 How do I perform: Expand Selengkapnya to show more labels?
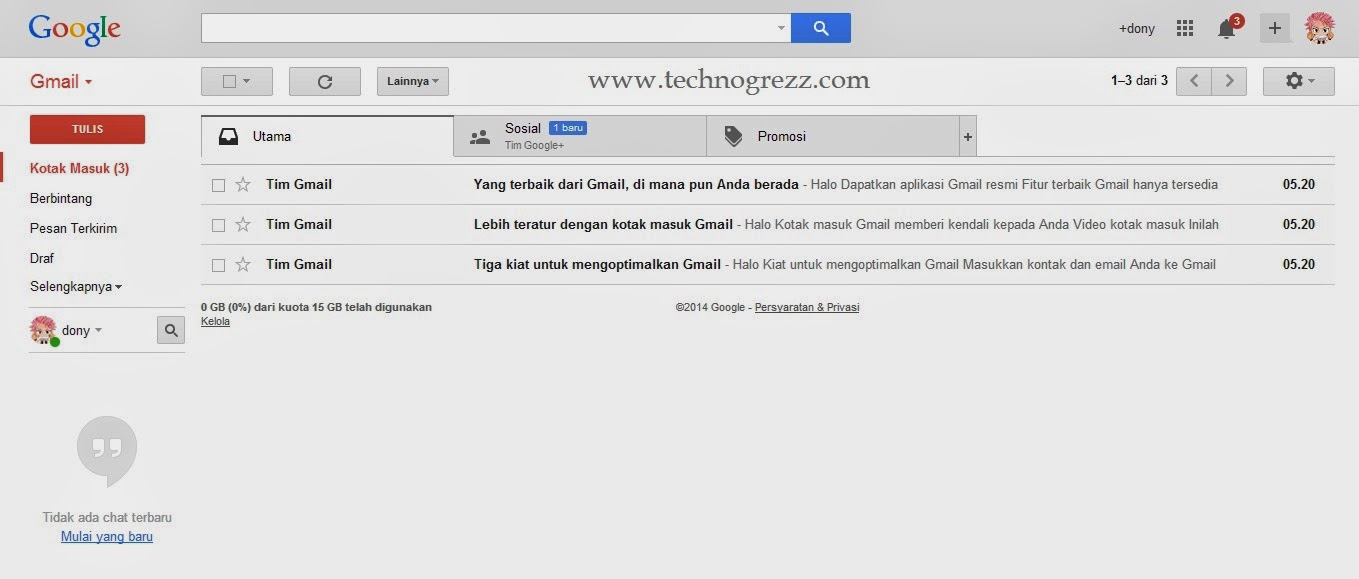76,287
